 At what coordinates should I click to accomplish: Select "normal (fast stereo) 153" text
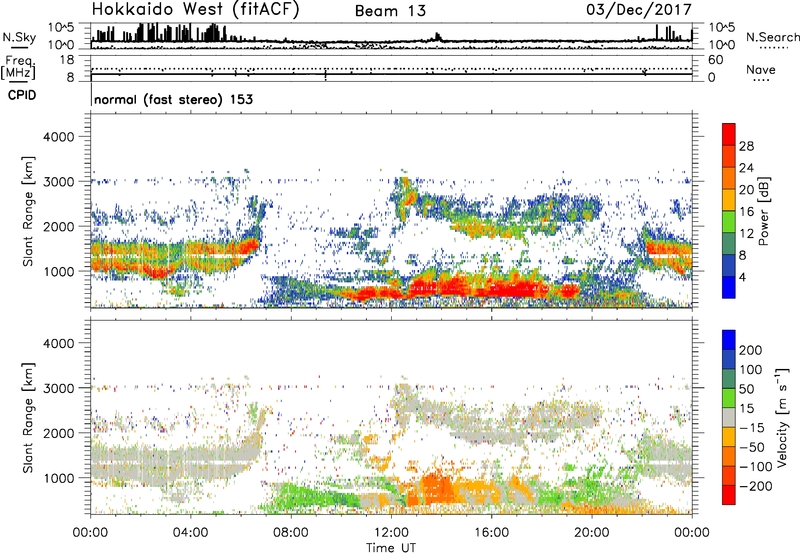173,99
